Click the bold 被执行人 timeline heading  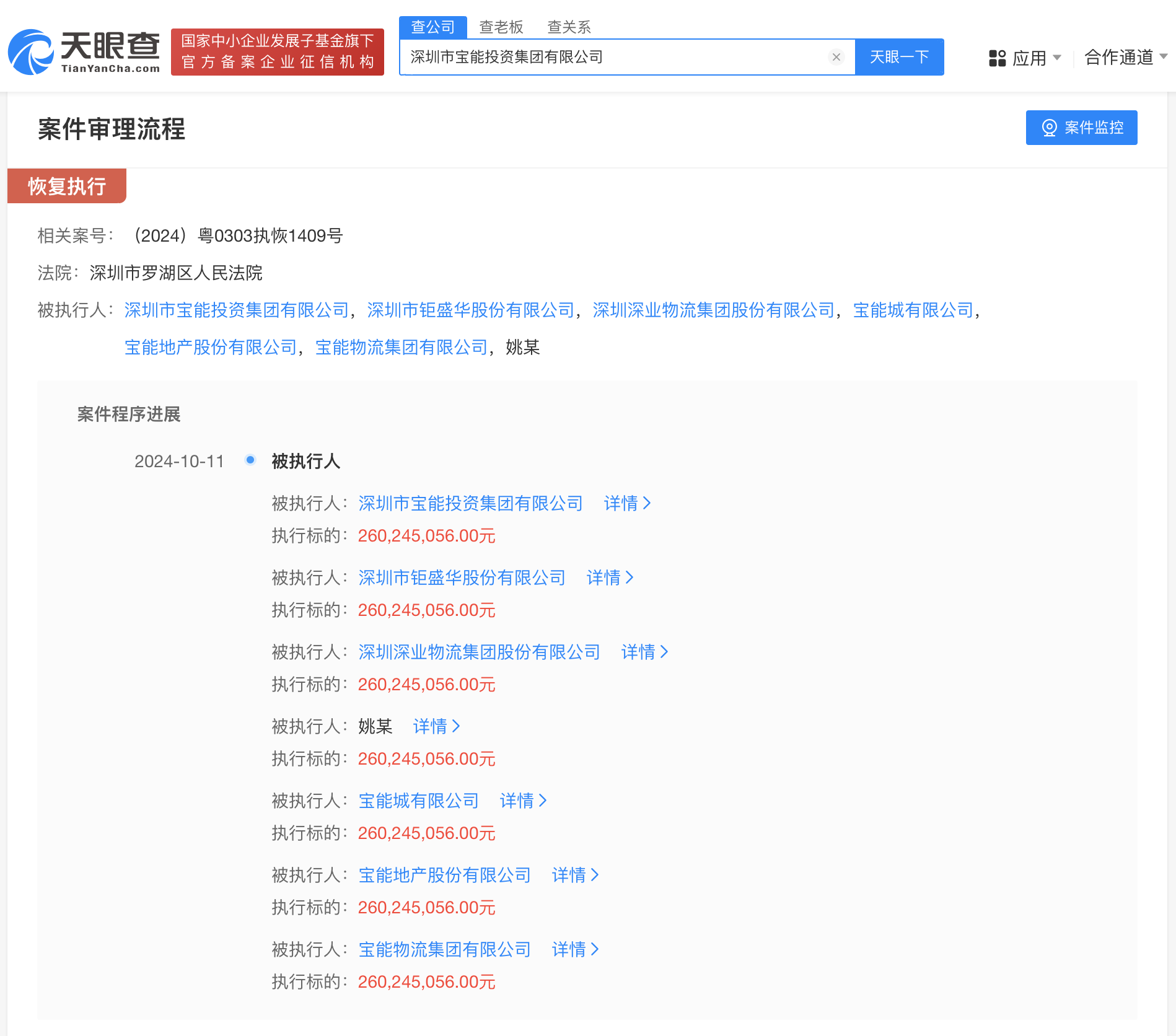coord(306,461)
